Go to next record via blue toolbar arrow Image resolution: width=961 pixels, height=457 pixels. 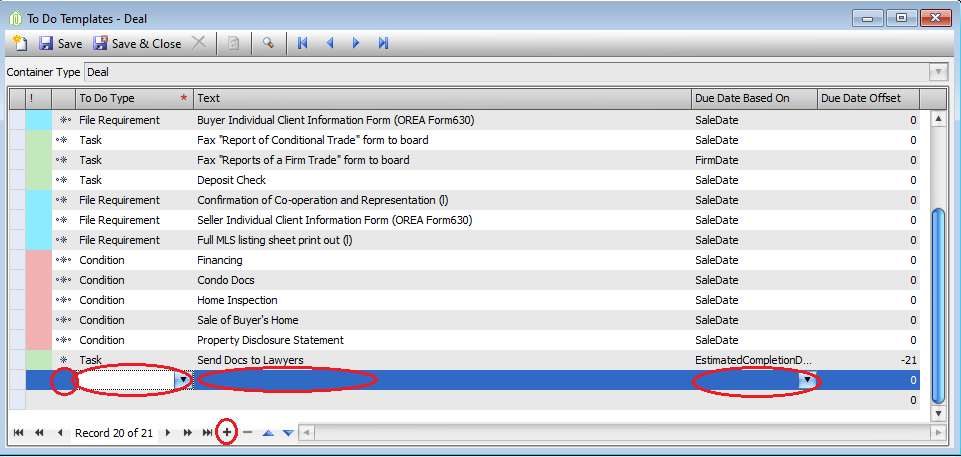coord(356,43)
